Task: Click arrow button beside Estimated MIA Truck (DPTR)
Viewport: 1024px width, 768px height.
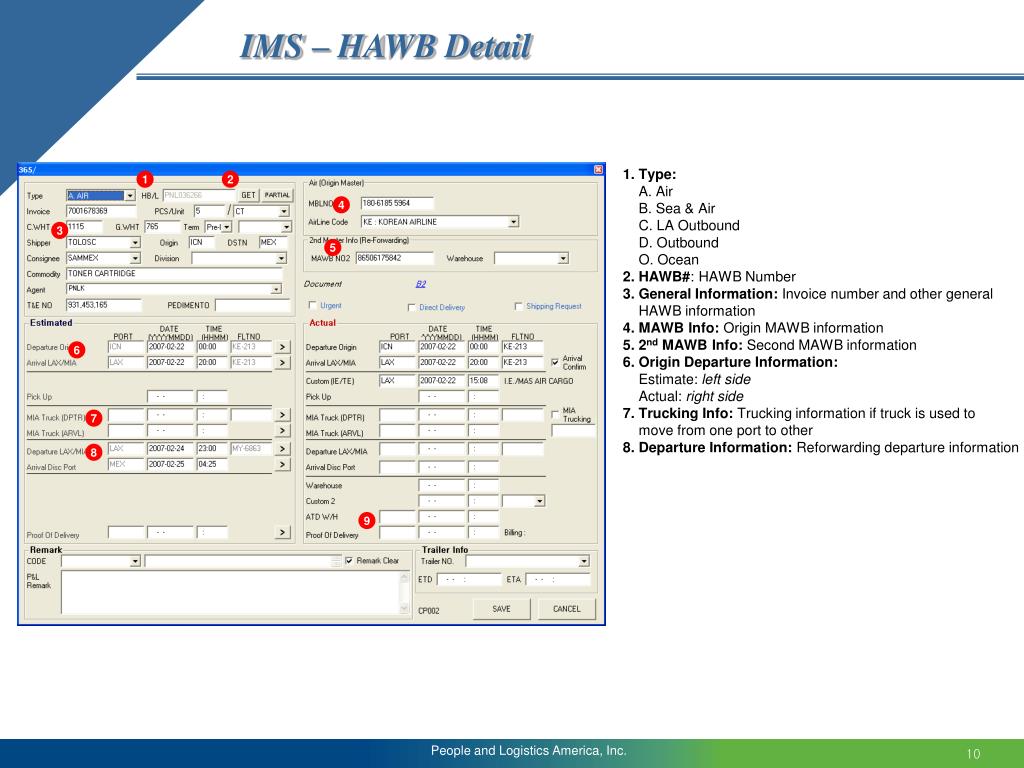Action: pyautogui.click(x=282, y=415)
